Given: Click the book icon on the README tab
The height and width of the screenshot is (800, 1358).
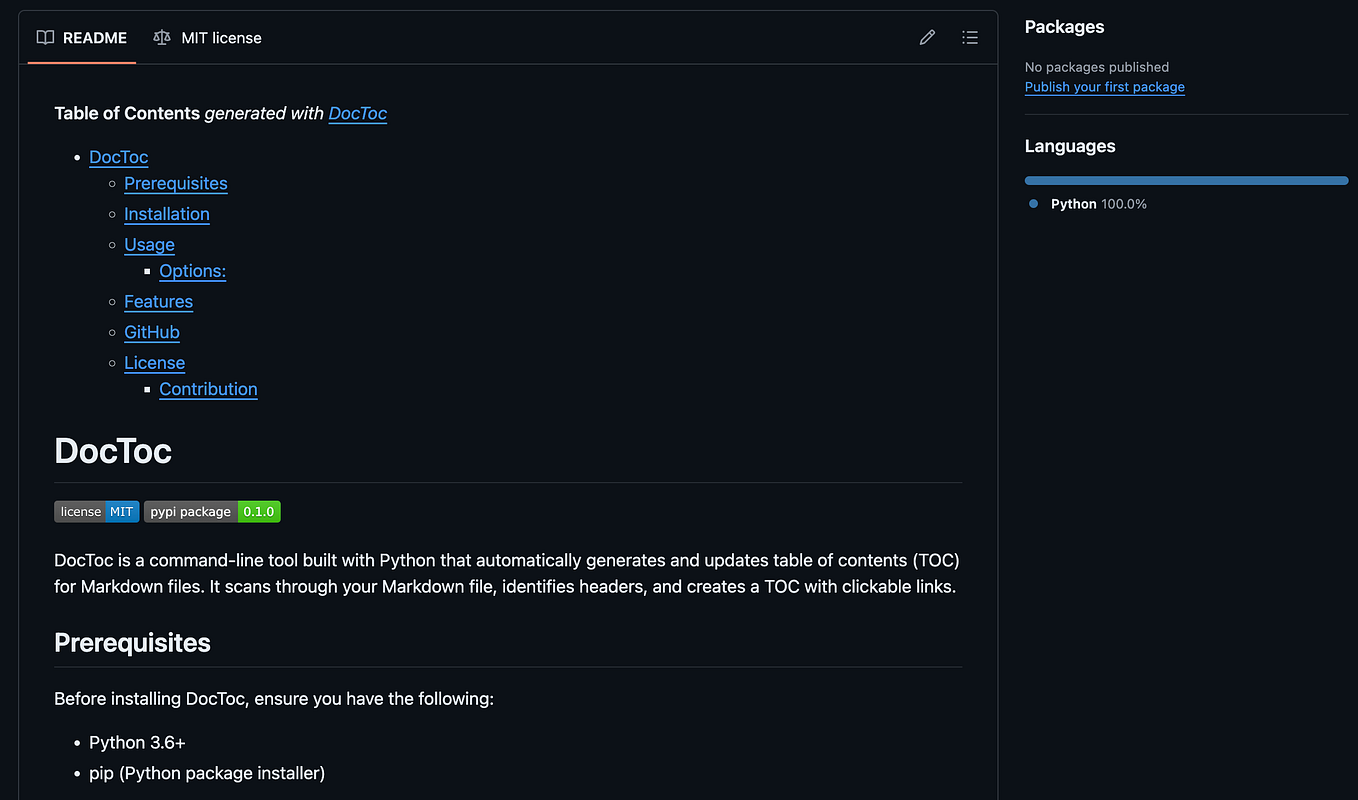Looking at the screenshot, I should point(45,37).
